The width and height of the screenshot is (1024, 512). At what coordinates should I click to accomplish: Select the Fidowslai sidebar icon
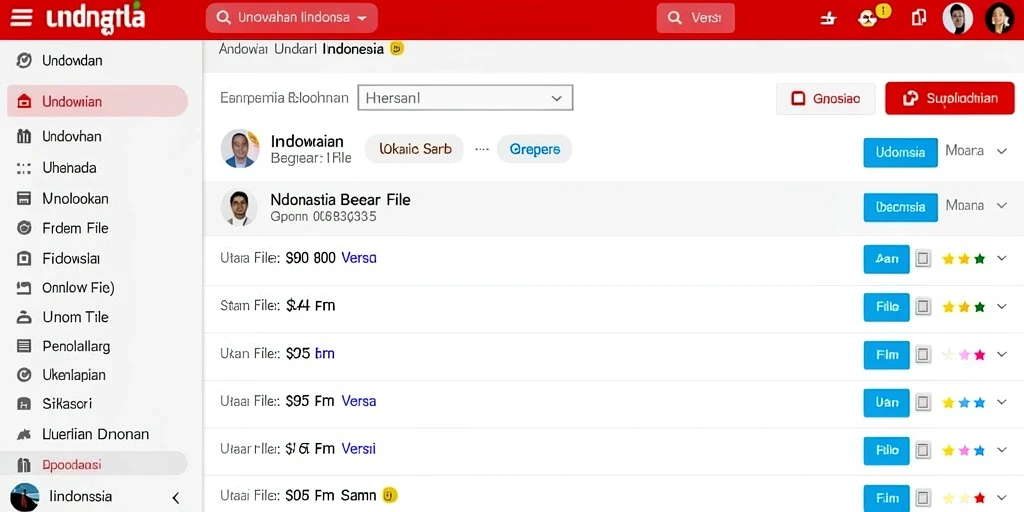(24, 259)
